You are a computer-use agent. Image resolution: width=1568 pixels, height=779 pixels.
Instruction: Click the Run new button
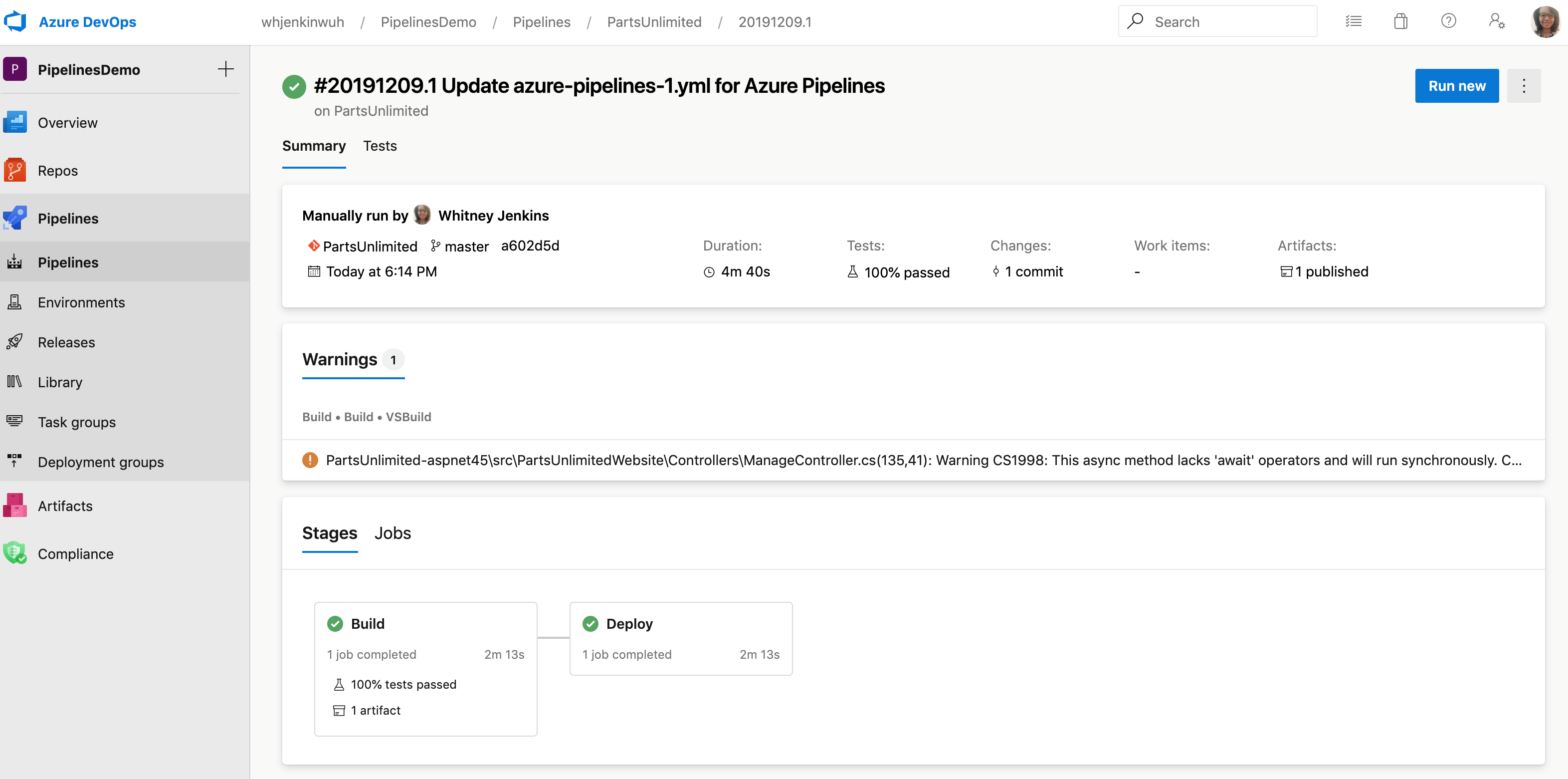[1457, 86]
